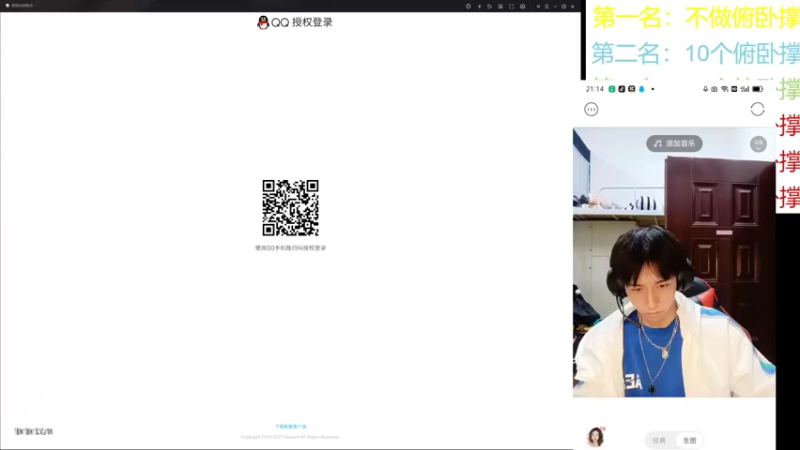Click the lightning bolt icon in title bar
This screenshot has height=450, width=800.
[x=480, y=7]
